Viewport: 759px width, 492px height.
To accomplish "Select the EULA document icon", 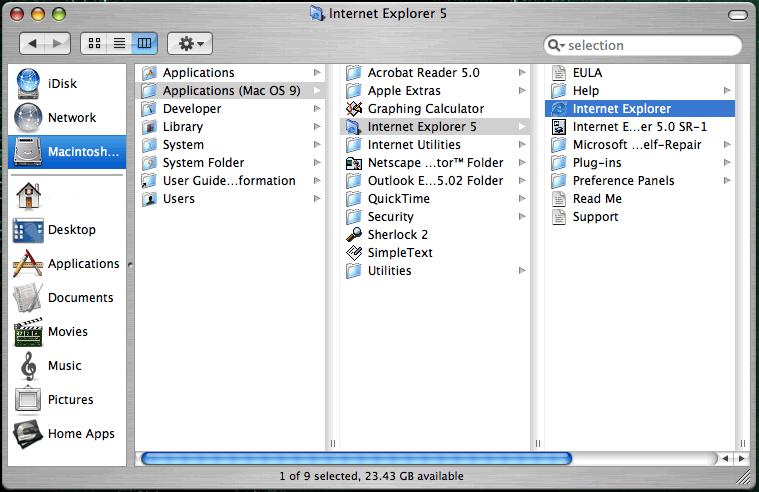I will 559,73.
